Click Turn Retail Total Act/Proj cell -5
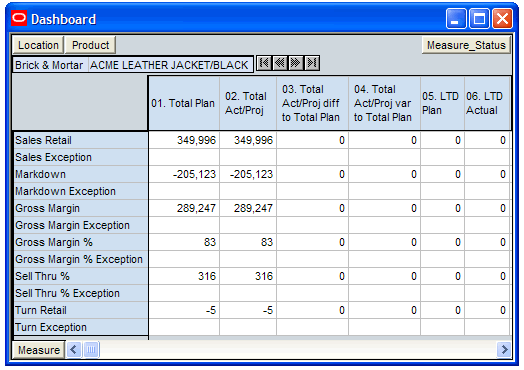The height and width of the screenshot is (370, 524). [x=248, y=310]
